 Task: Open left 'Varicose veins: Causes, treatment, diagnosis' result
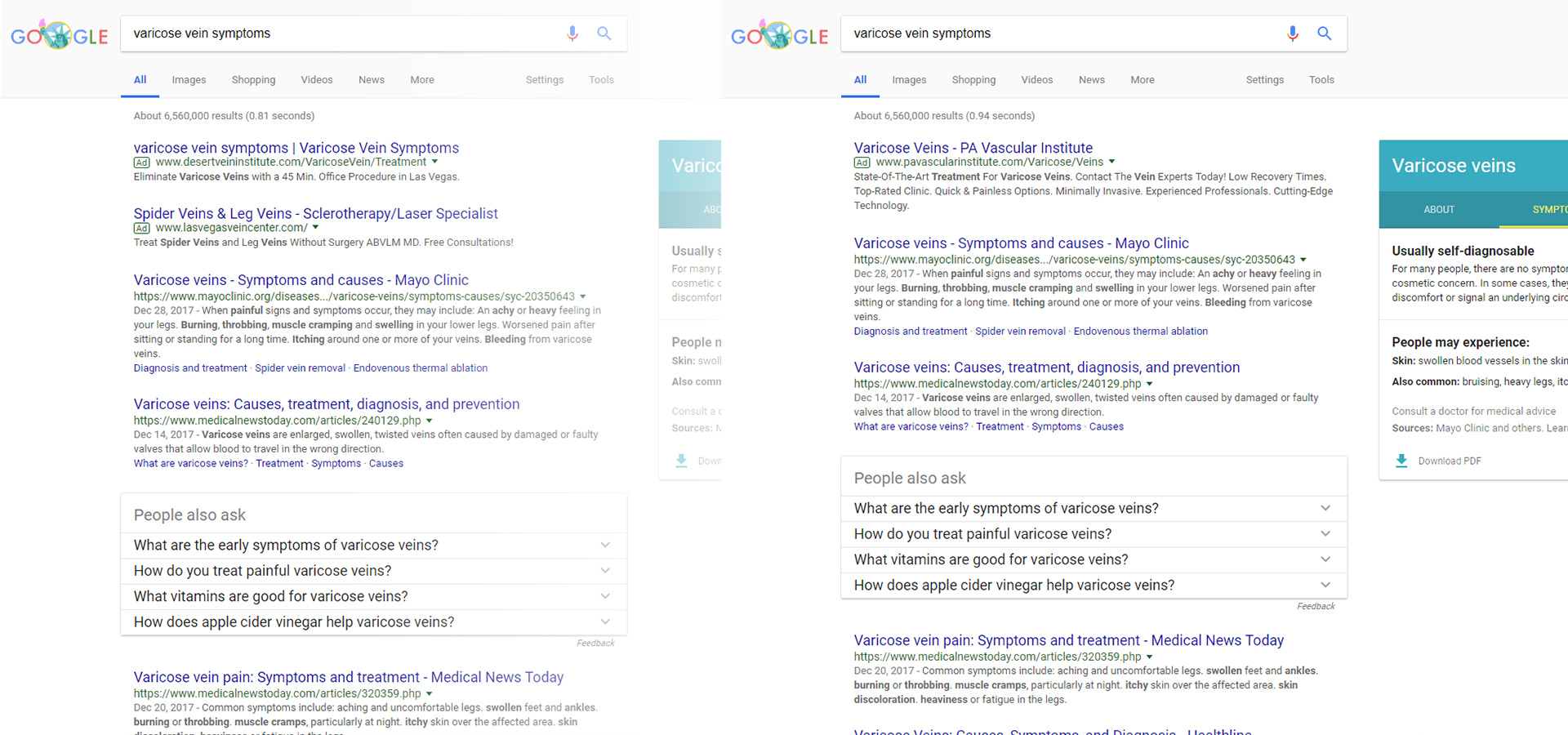tap(327, 404)
